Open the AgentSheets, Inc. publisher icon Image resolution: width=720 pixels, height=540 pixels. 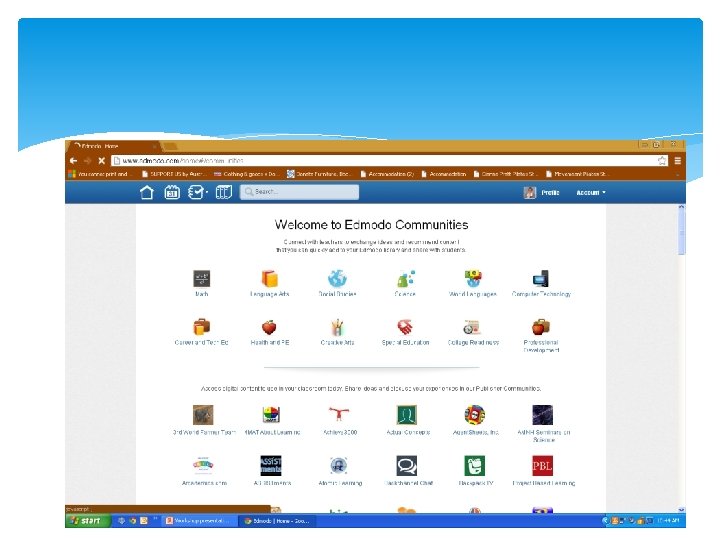(475, 415)
